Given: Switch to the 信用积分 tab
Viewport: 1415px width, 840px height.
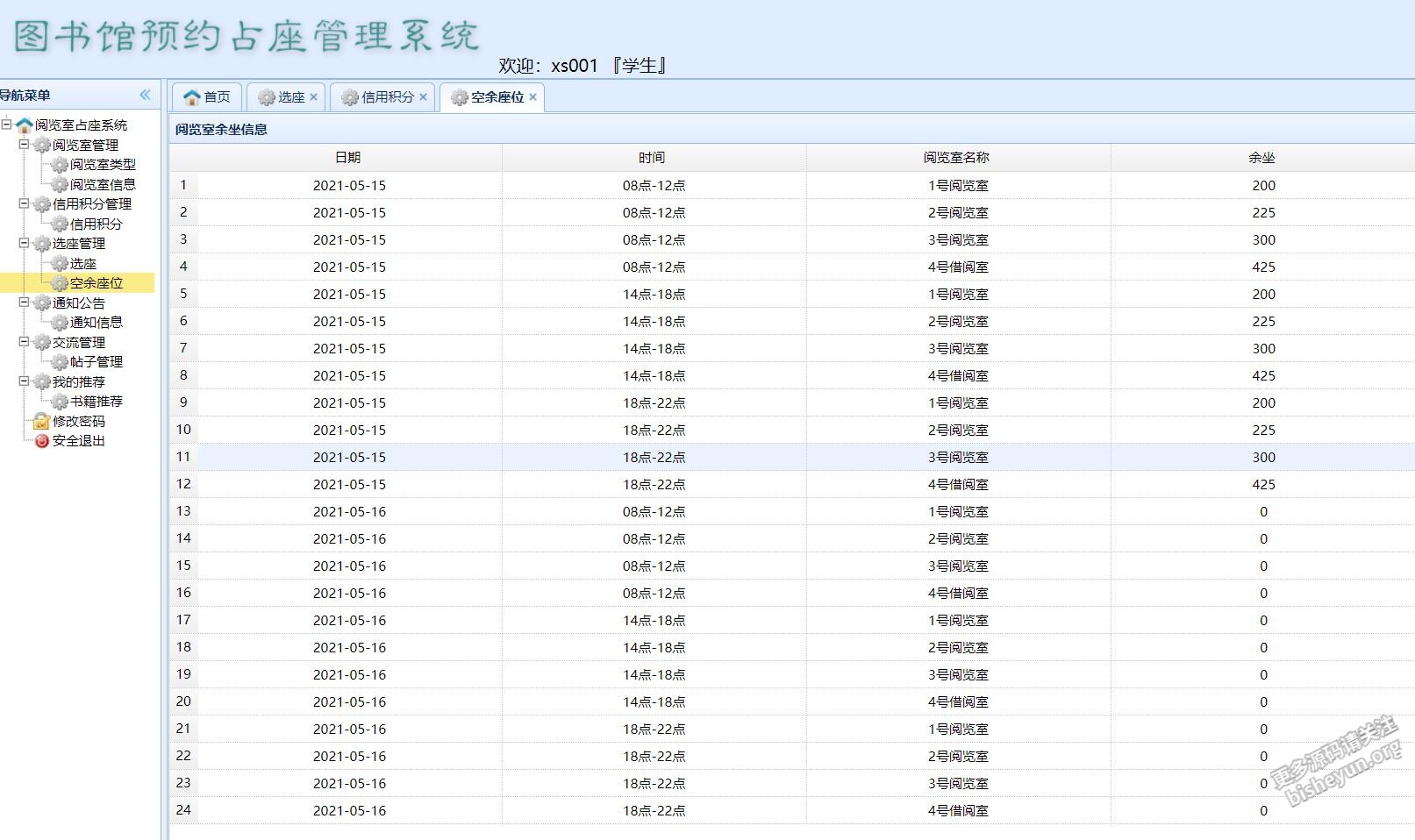Looking at the screenshot, I should [x=382, y=97].
